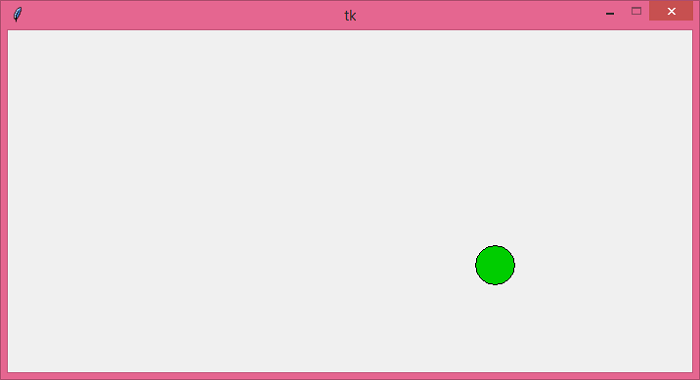The height and width of the screenshot is (380, 700).
Task: Click the green circle on the canvas
Action: tap(495, 265)
